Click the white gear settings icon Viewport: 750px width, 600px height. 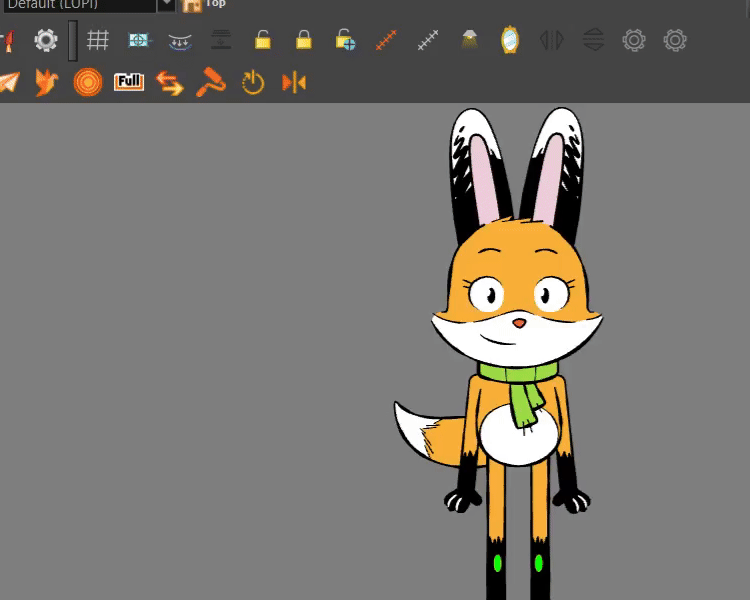[x=46, y=41]
